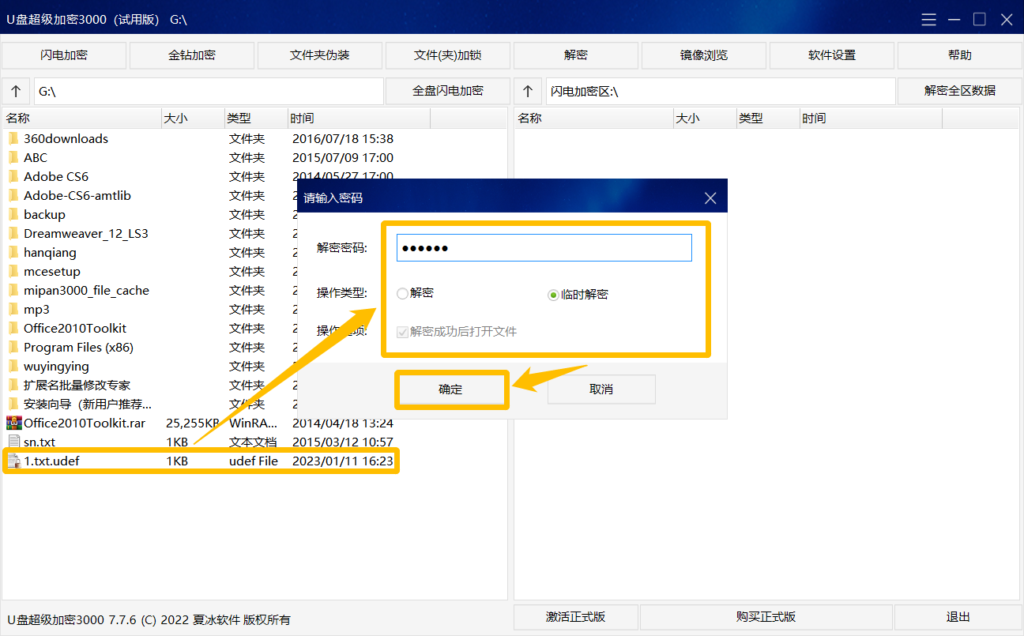Open the 金钻加密 toolbar item
Image resolution: width=1024 pixels, height=636 pixels.
[x=192, y=55]
